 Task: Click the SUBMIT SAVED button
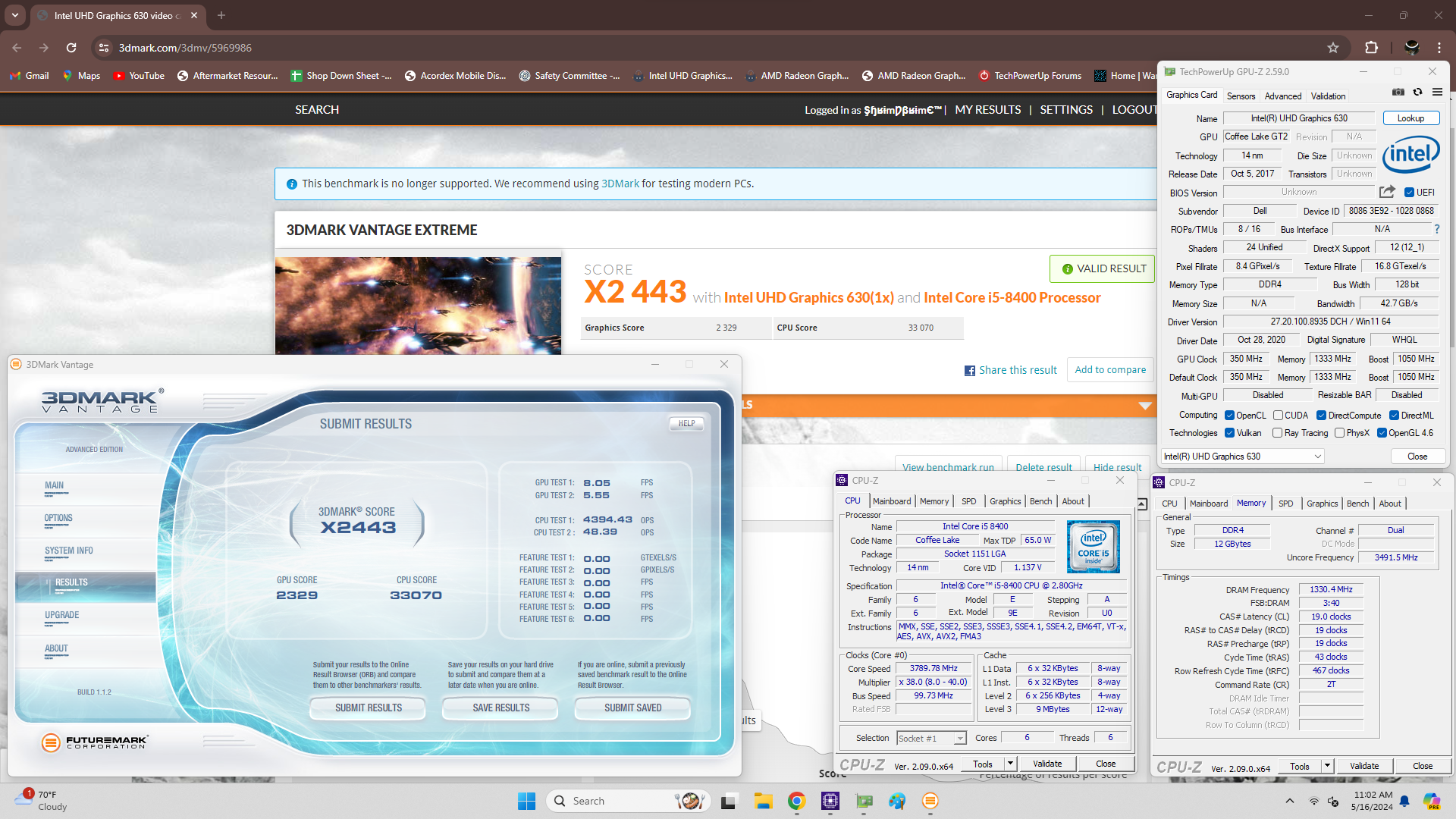[x=633, y=708]
